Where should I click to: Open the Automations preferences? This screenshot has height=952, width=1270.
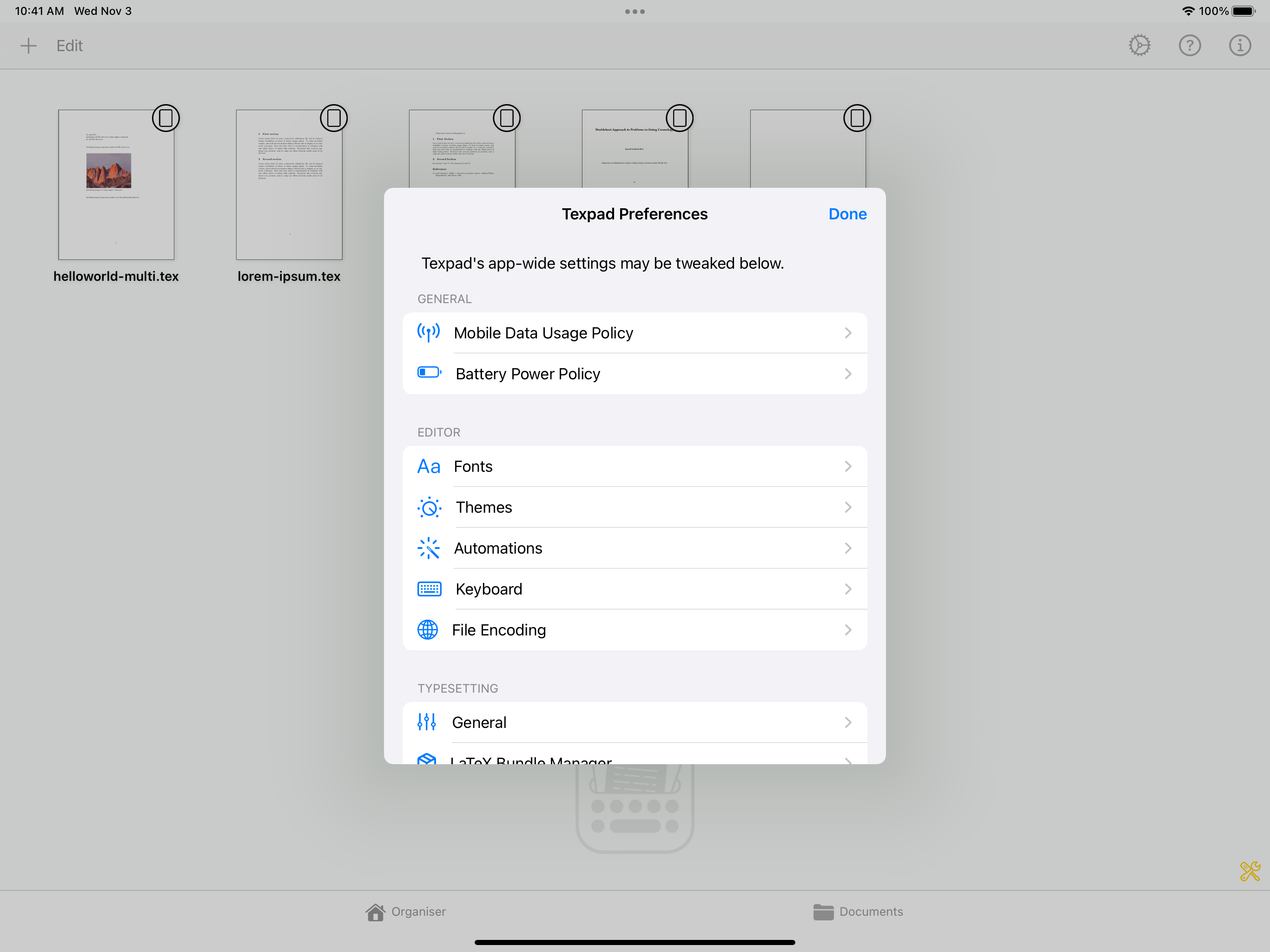pyautogui.click(x=635, y=549)
